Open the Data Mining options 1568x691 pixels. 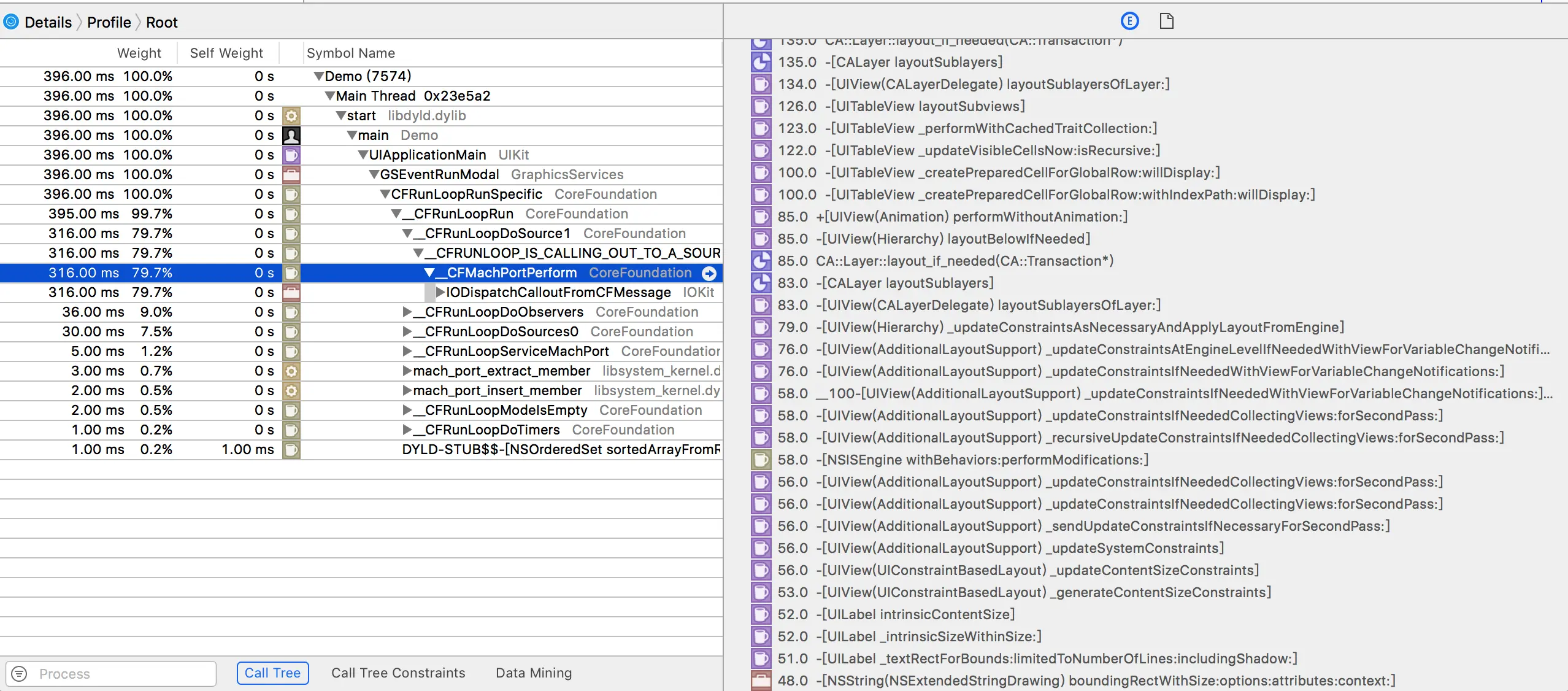[534, 673]
